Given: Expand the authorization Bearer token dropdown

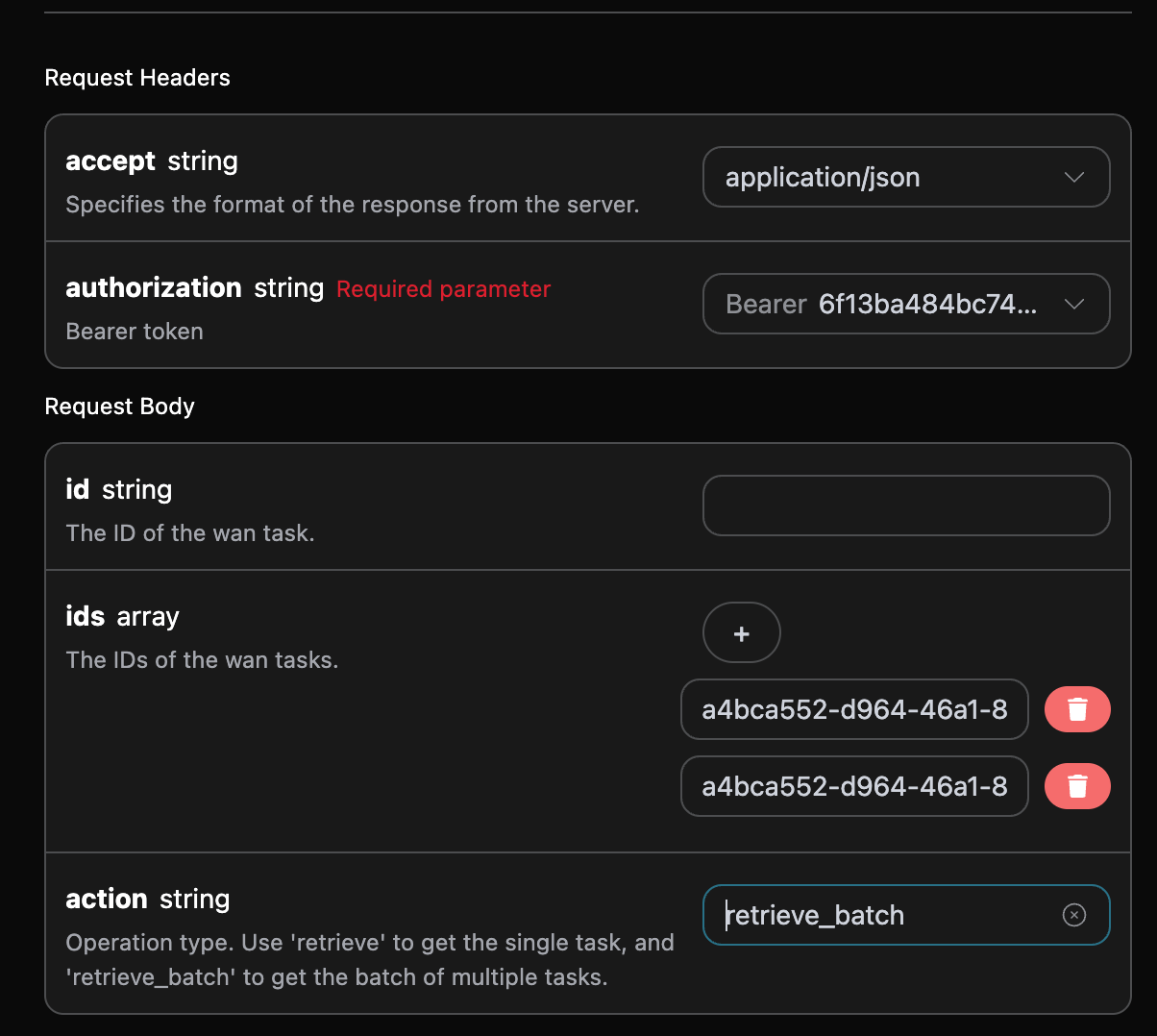Looking at the screenshot, I should tap(905, 304).
